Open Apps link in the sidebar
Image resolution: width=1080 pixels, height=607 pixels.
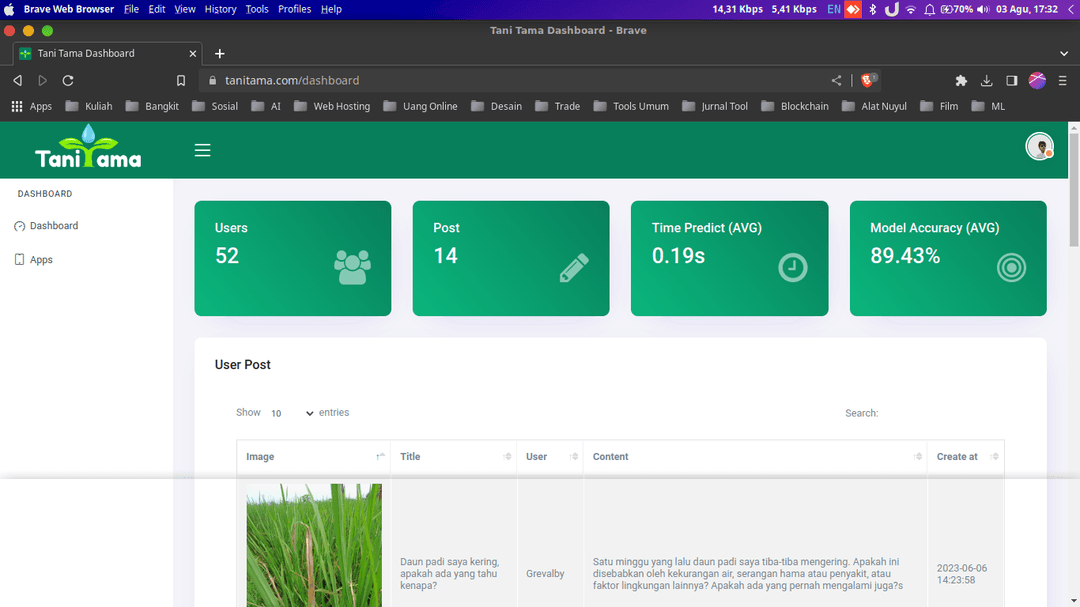(41, 260)
